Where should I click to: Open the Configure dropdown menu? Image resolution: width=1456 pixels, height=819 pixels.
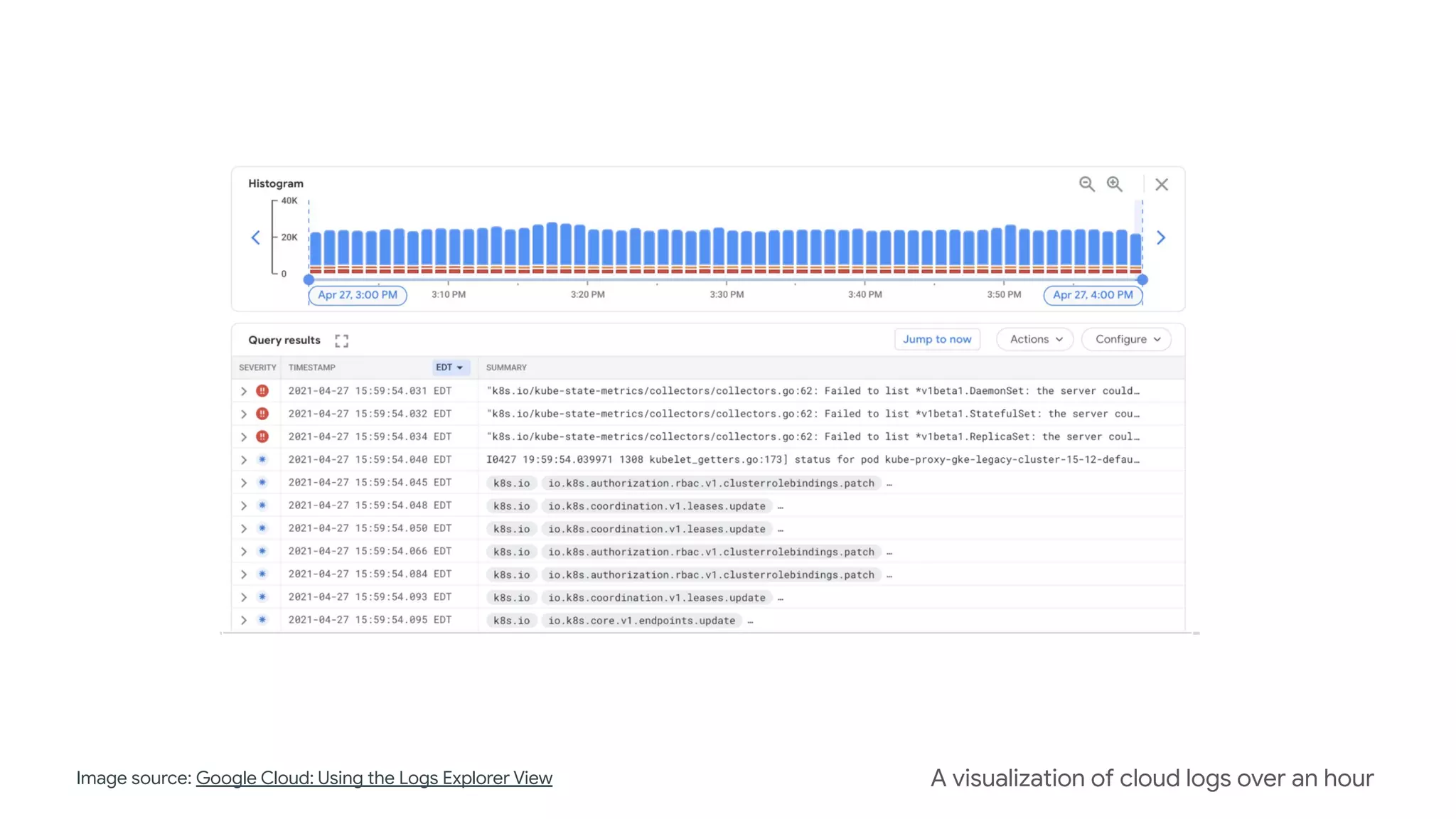[1127, 339]
